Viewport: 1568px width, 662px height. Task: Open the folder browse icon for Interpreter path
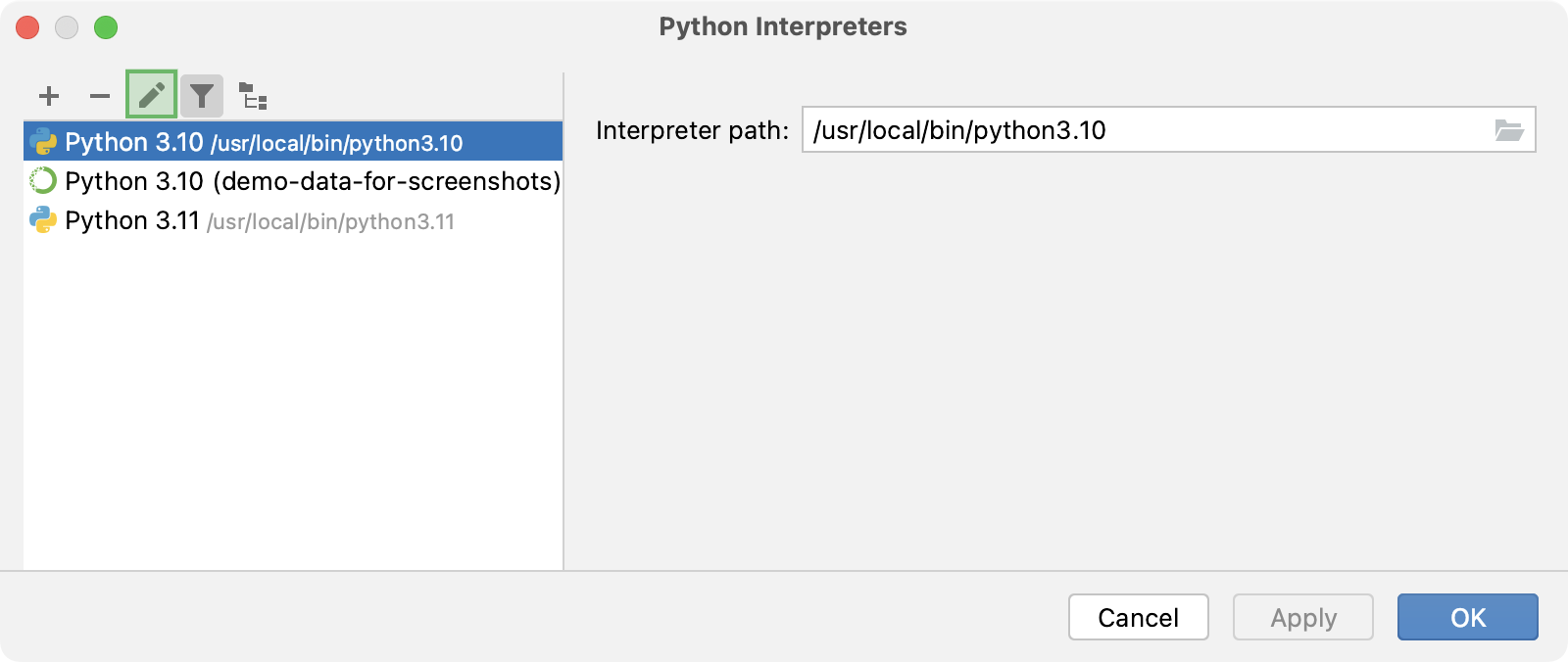(1509, 130)
